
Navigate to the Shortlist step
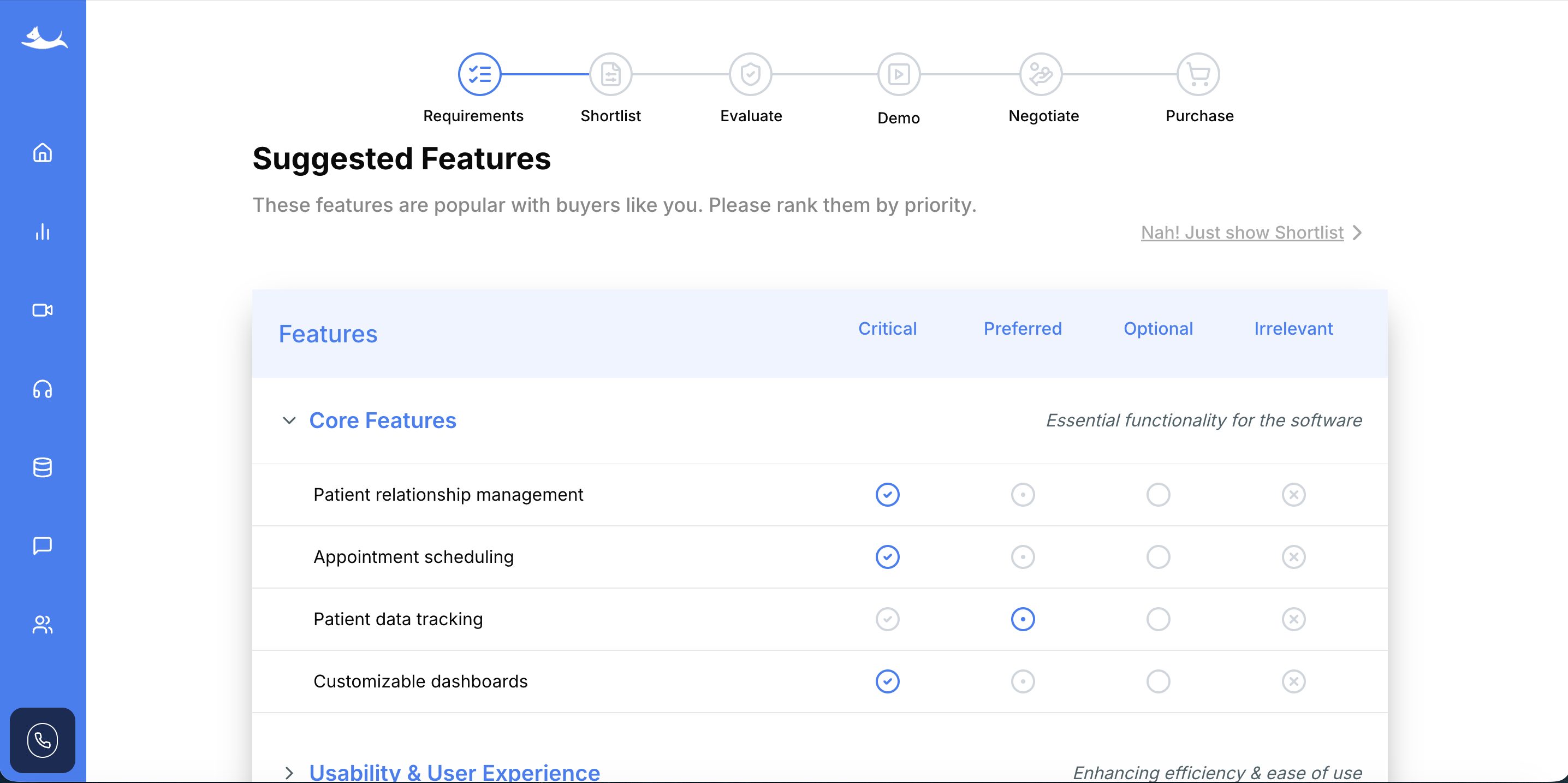(x=610, y=74)
